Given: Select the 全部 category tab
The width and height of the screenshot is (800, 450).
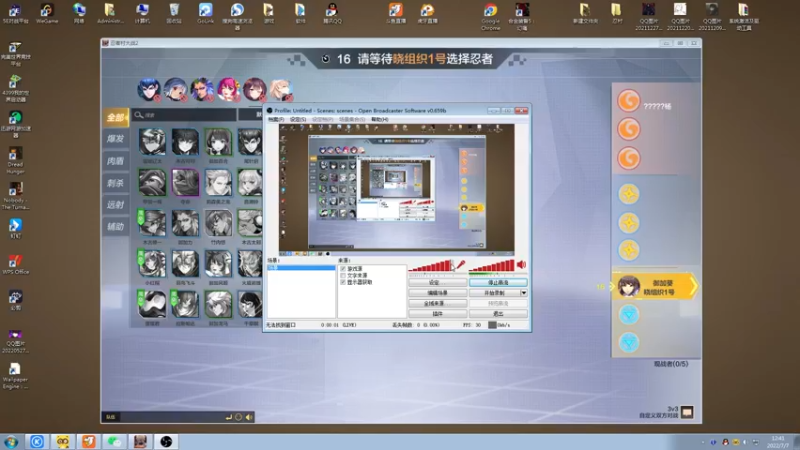Looking at the screenshot, I should pos(116,118).
